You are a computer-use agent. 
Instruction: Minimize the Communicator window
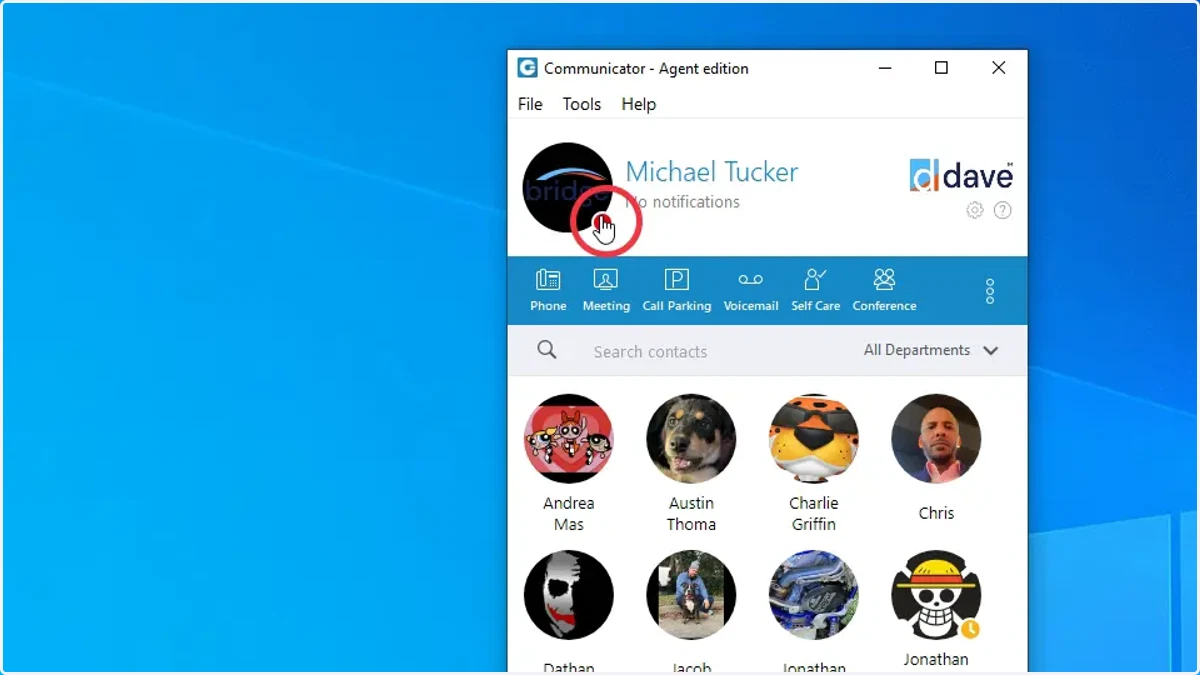click(x=885, y=68)
